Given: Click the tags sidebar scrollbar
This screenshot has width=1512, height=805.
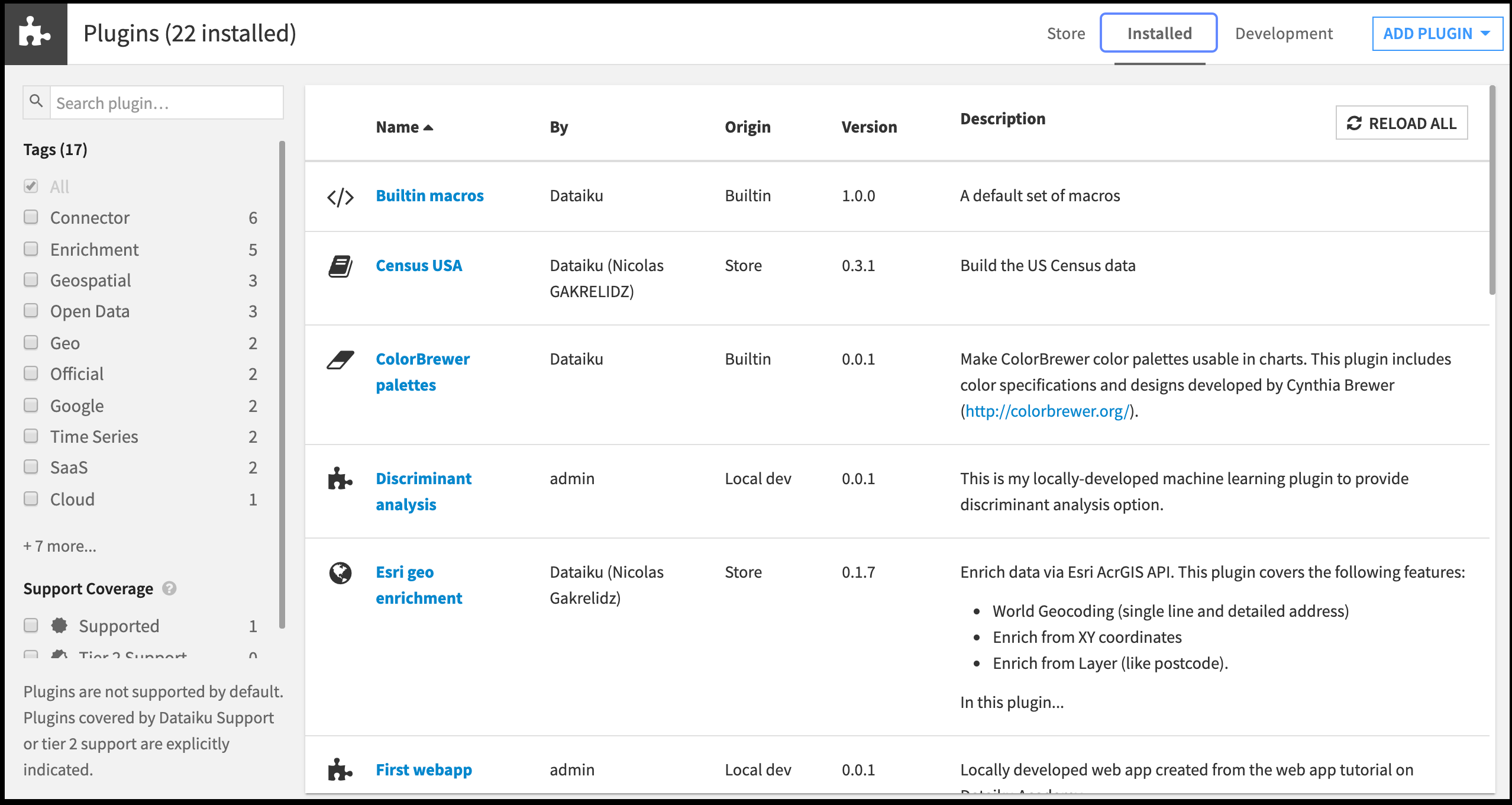Looking at the screenshot, I should 282,385.
